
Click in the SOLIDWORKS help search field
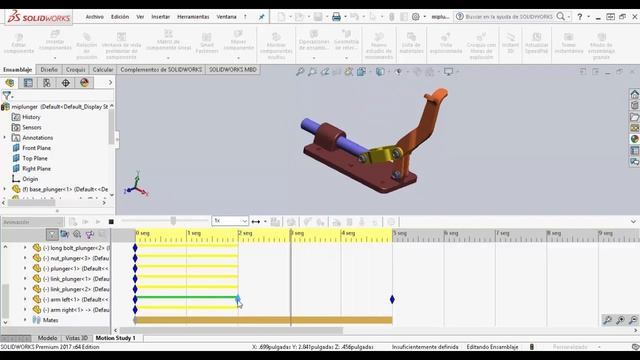(509, 17)
